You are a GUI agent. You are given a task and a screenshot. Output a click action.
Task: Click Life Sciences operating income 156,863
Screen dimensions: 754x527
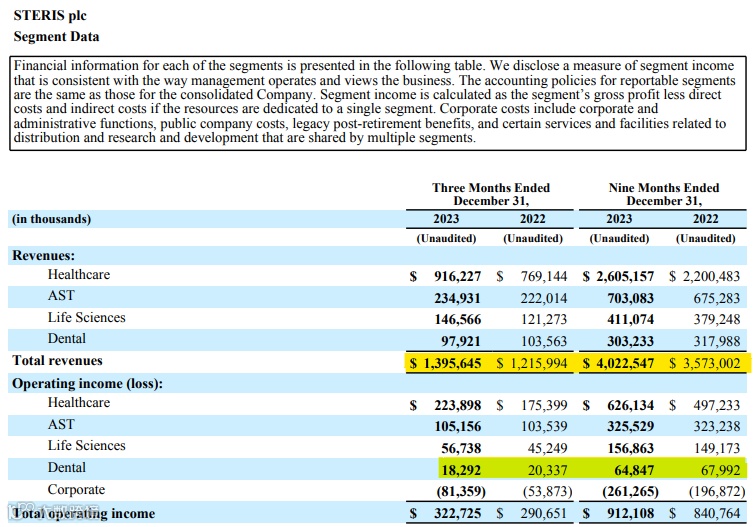click(x=630, y=448)
